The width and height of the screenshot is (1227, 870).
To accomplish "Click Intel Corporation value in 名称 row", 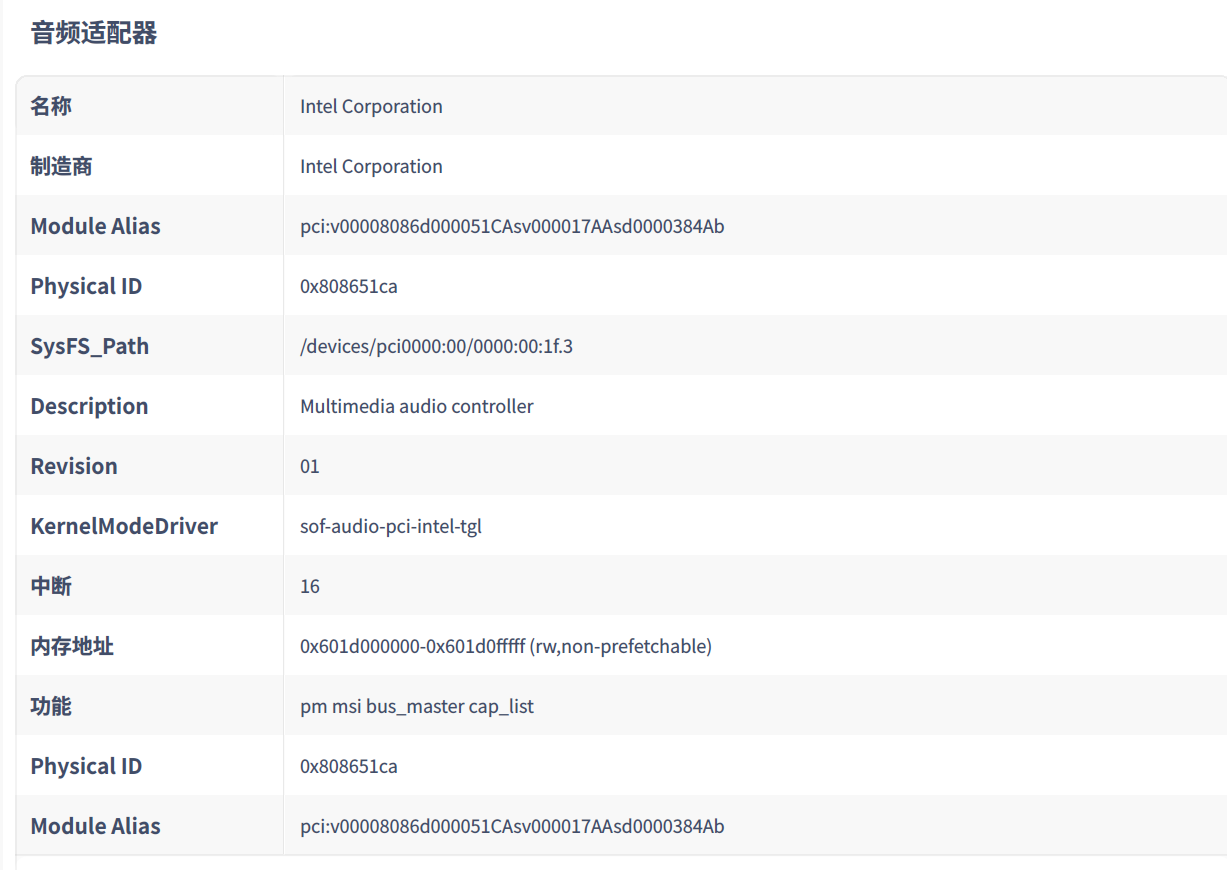I will pos(371,106).
